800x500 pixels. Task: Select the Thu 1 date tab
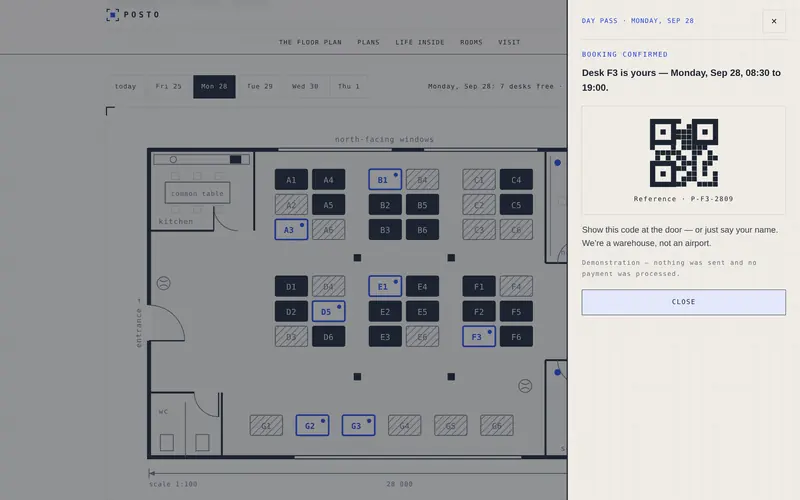point(348,87)
